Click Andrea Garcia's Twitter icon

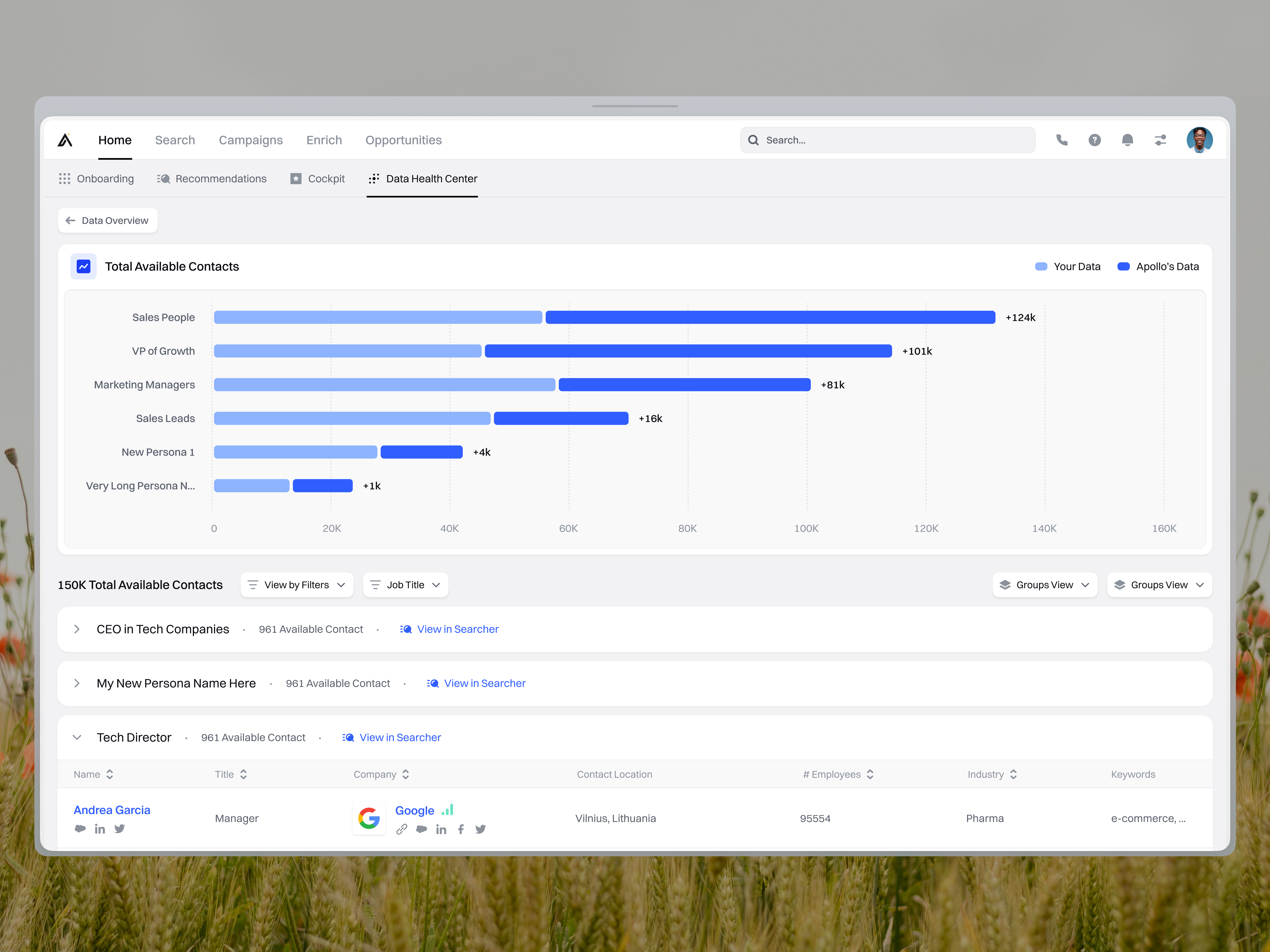point(119,829)
